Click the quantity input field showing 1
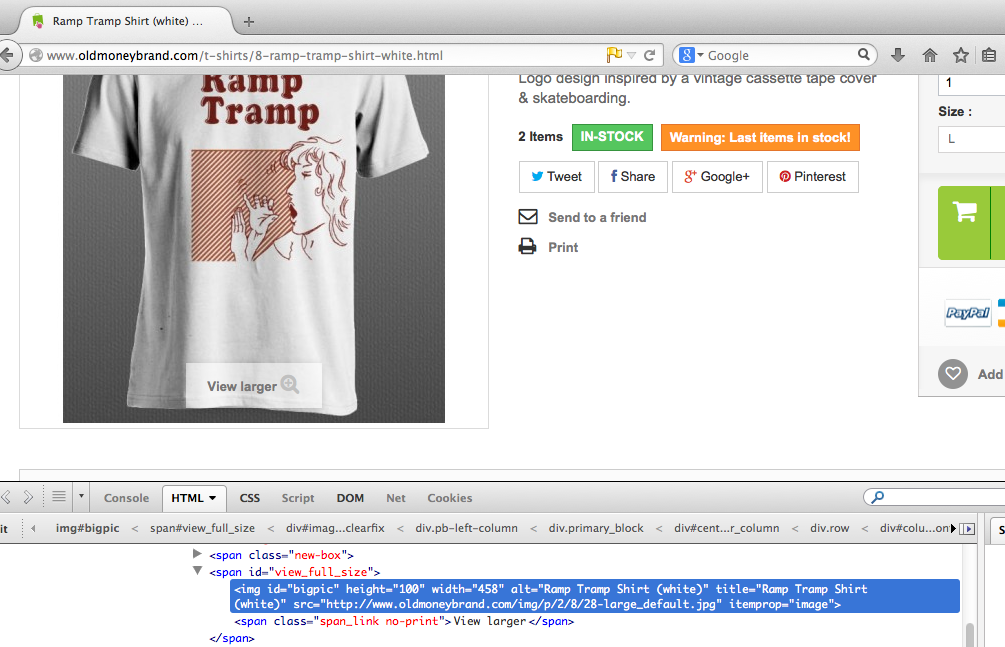 [x=972, y=85]
